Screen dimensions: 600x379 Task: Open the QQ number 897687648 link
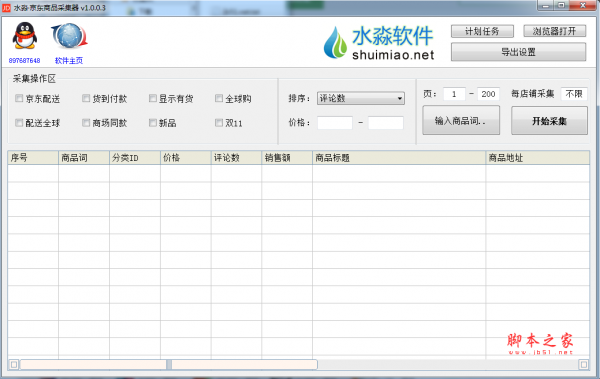pos(24,60)
